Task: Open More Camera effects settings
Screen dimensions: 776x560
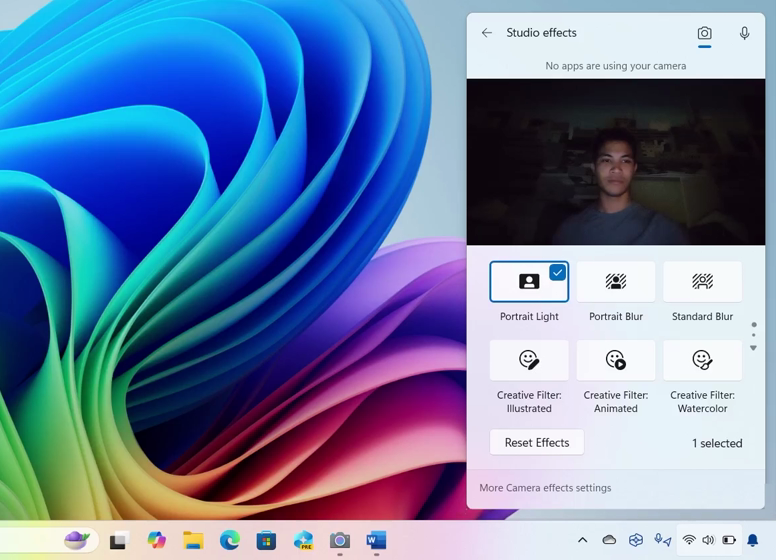Action: (545, 488)
